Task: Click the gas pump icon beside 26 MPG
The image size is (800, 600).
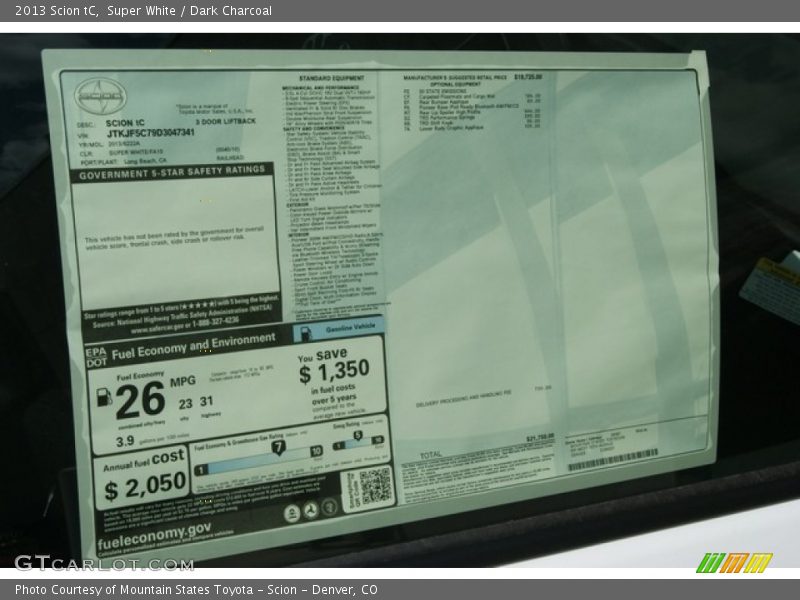Action: (x=104, y=397)
